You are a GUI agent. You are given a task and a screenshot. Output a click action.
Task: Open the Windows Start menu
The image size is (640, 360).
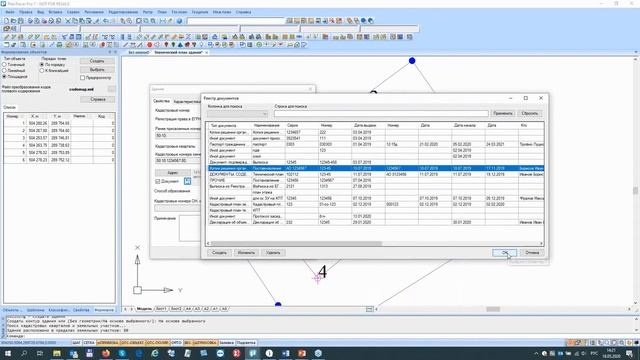point(7,353)
